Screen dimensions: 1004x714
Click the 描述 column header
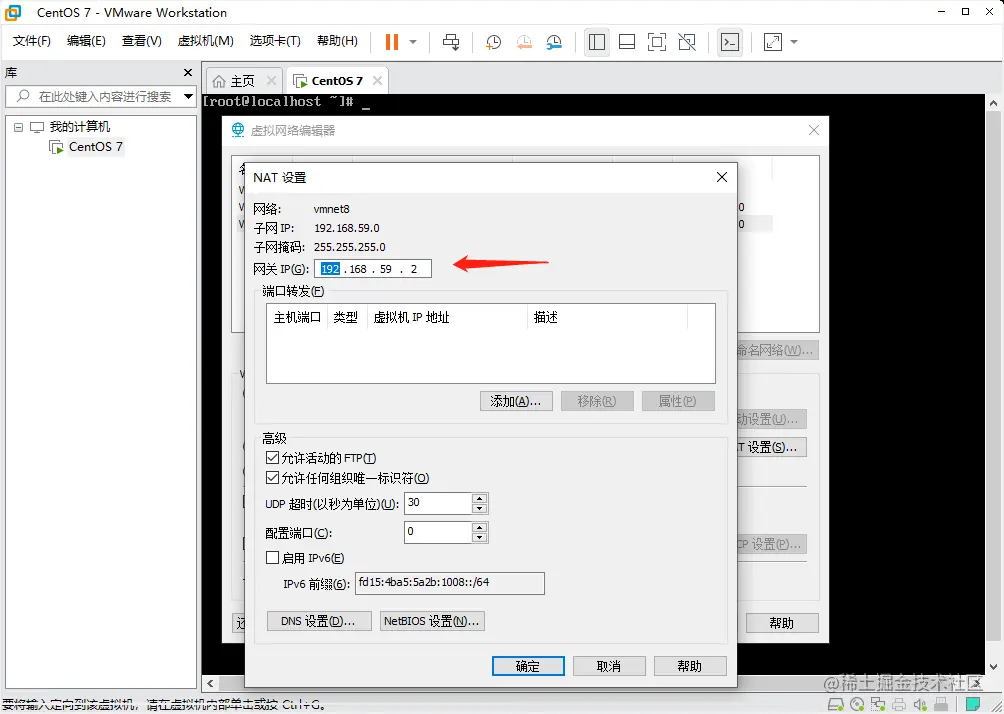[x=607, y=318]
